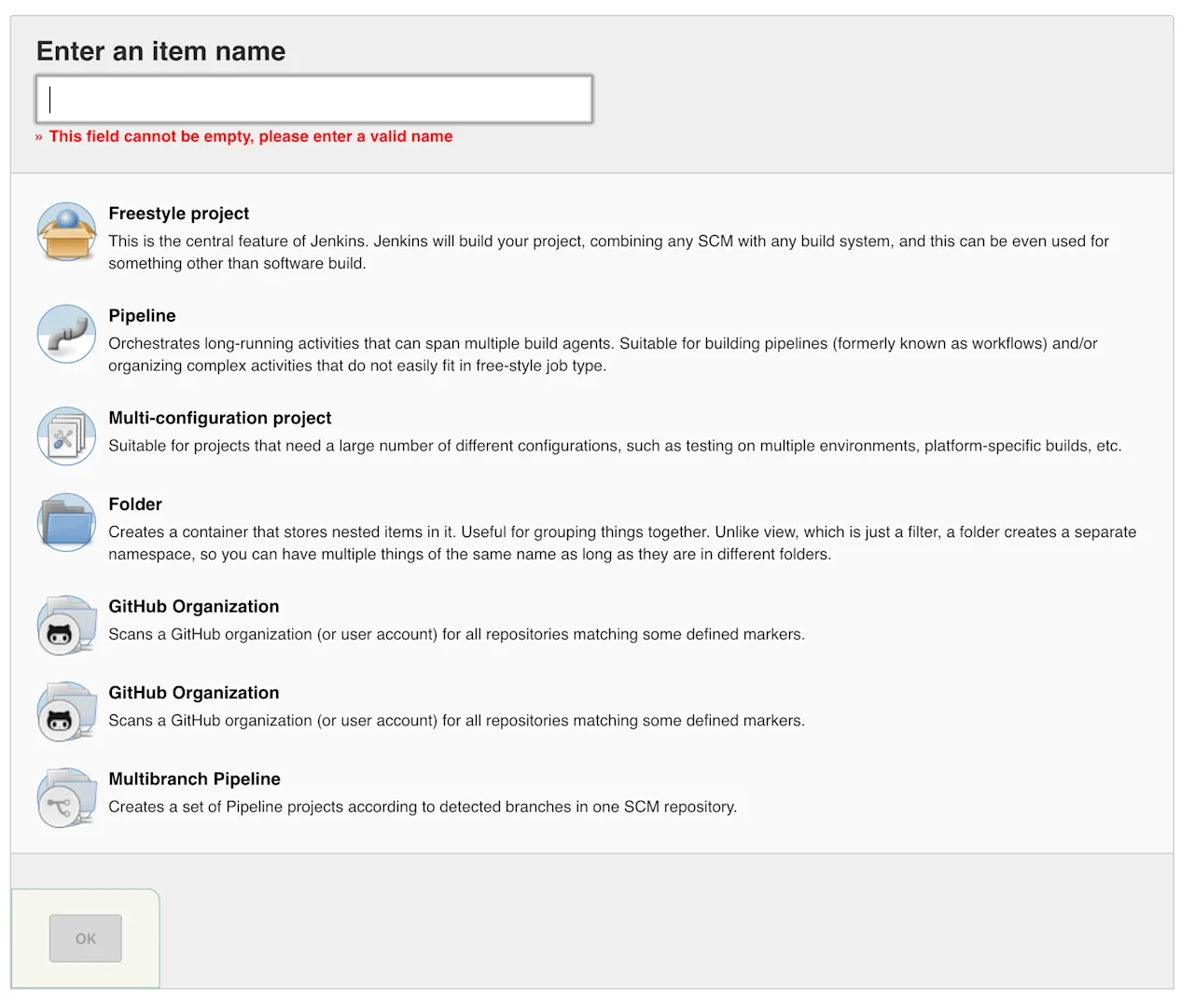Choose the Freestyle project heading

179,214
